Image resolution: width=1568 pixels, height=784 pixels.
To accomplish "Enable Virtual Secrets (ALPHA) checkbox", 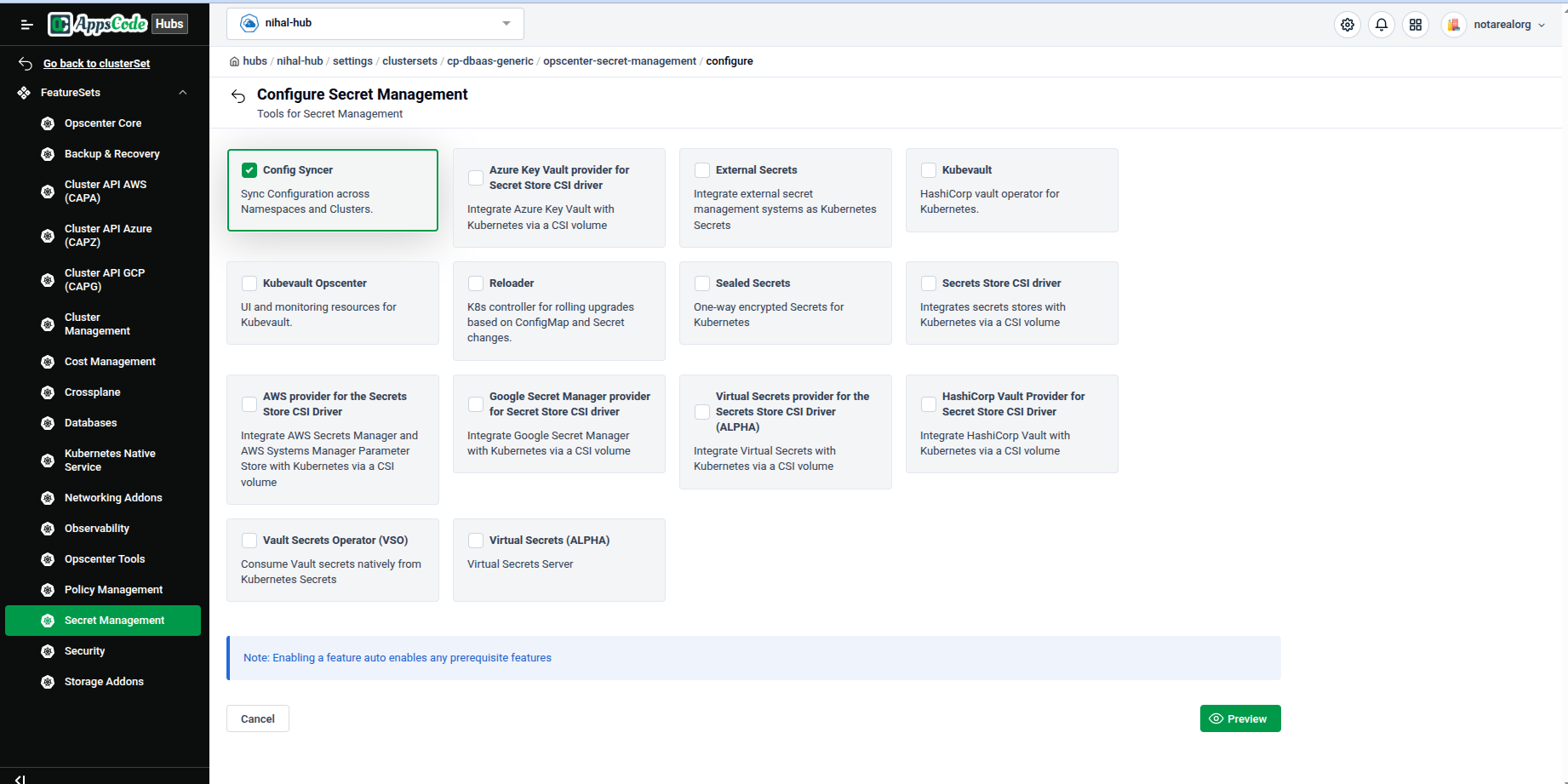I will 476,541.
